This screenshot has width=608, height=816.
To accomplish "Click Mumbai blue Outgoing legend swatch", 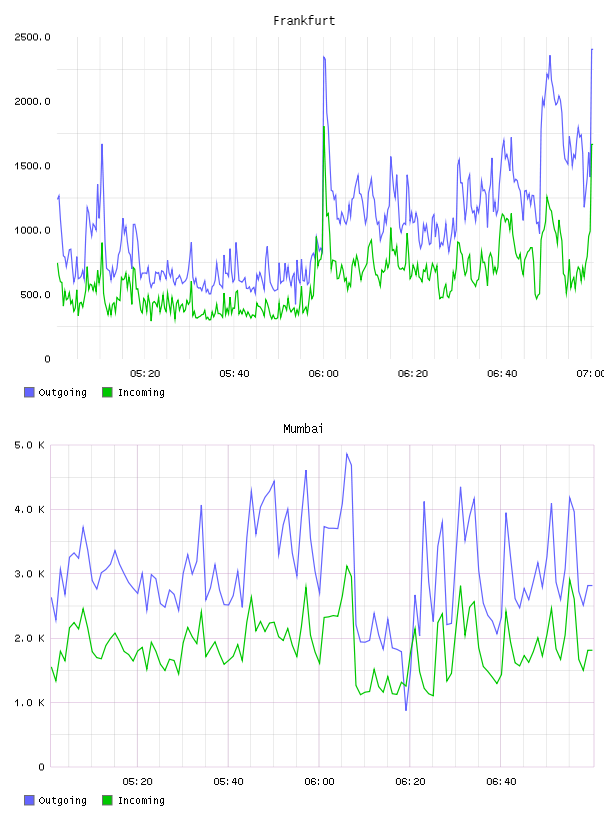I will 29,800.
